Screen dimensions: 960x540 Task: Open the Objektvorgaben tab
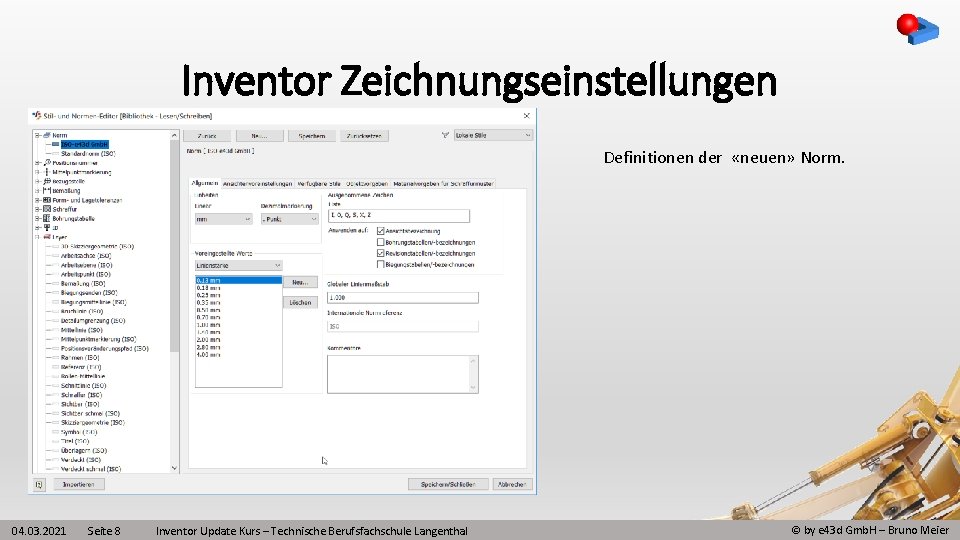click(x=367, y=184)
